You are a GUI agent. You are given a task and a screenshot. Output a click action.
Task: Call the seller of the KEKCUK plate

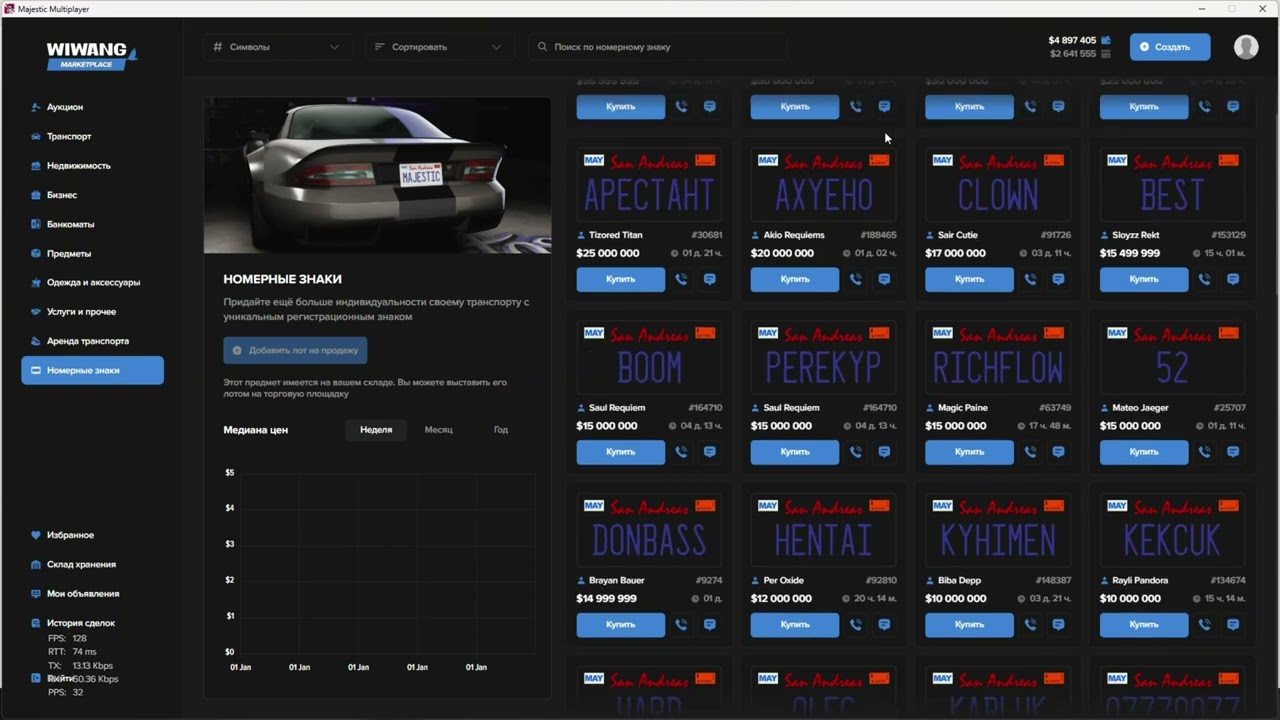pyautogui.click(x=1205, y=625)
